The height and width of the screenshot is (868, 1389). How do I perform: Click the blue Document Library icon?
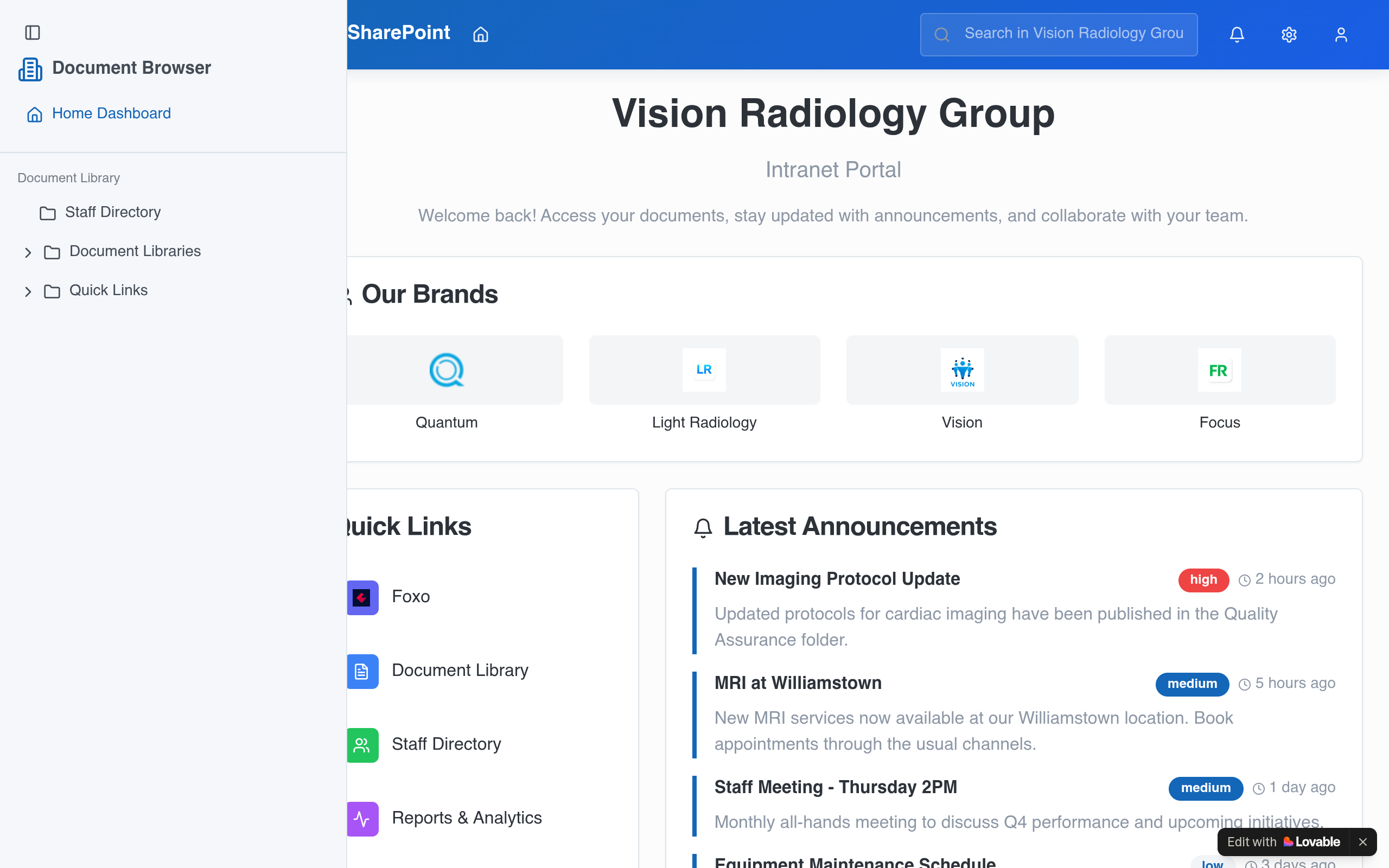[x=362, y=671]
